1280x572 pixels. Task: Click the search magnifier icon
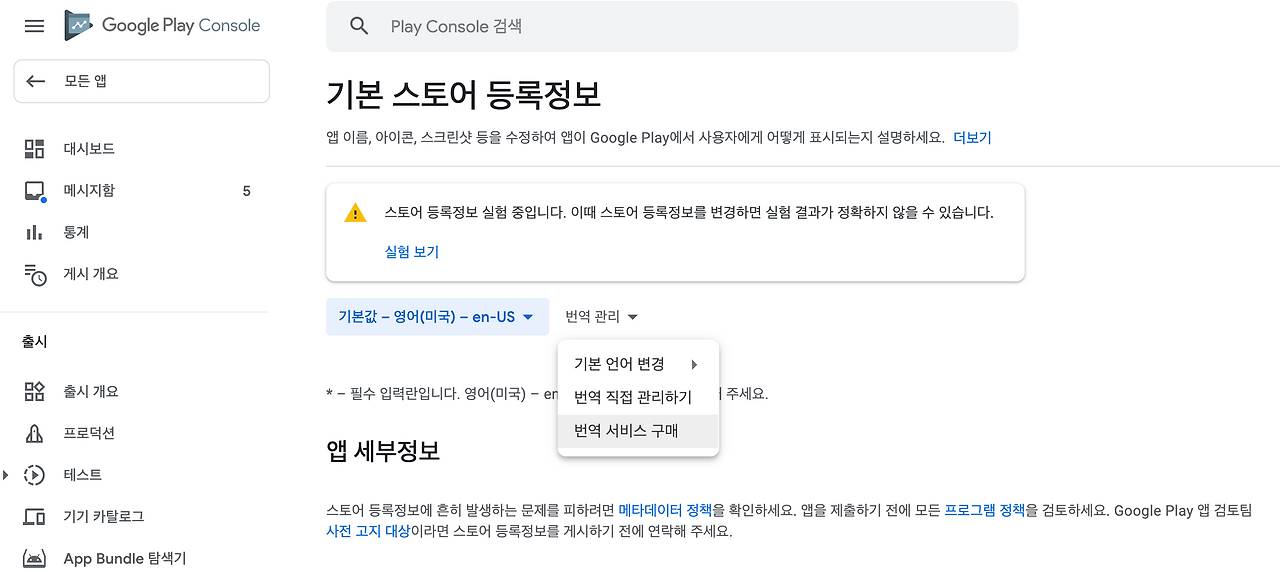360,27
